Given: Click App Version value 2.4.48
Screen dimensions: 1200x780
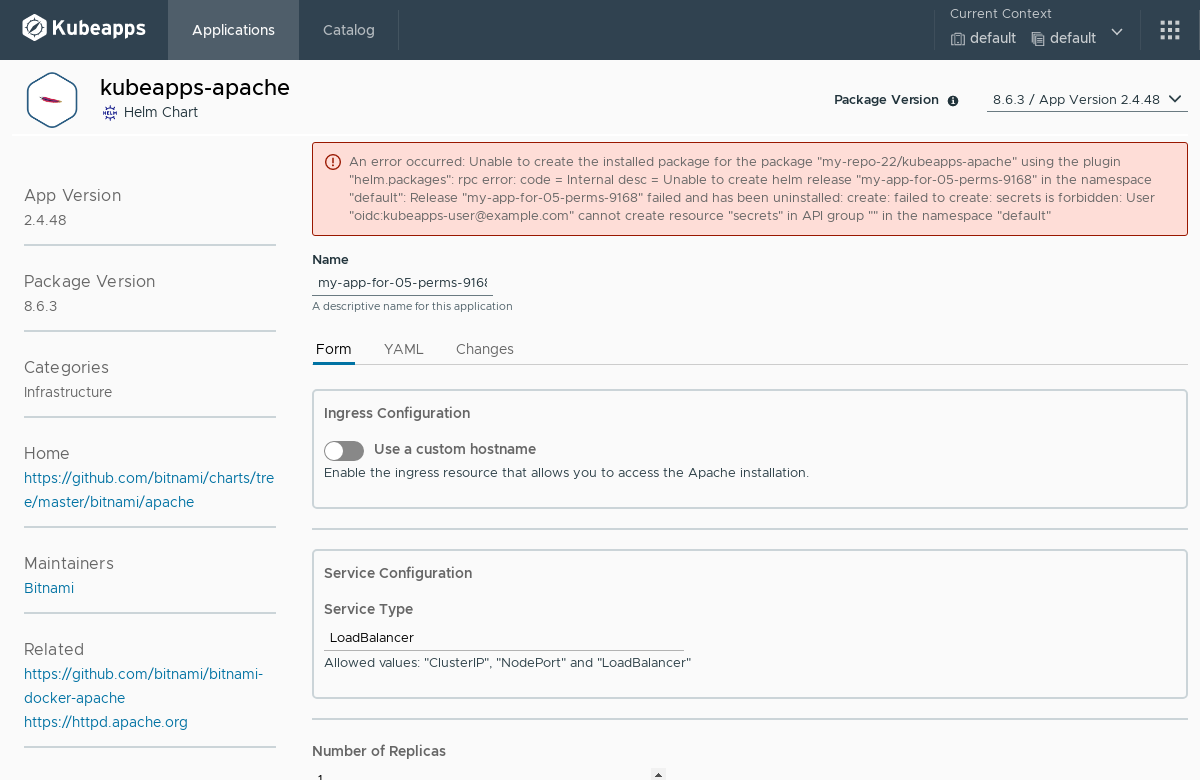Looking at the screenshot, I should coord(45,220).
